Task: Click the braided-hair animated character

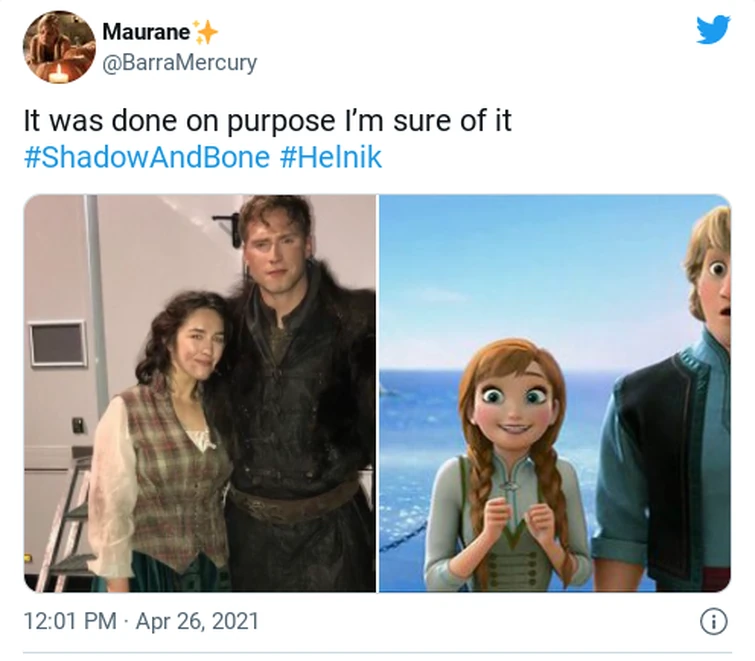Action: pyautogui.click(x=511, y=465)
